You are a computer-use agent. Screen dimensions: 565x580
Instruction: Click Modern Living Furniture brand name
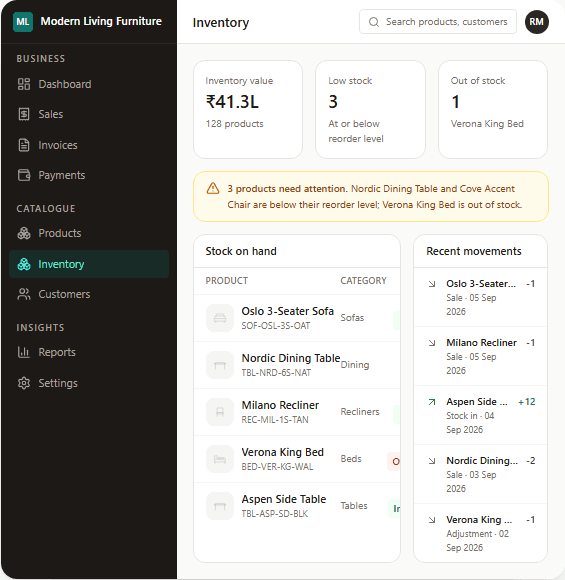(101, 21)
